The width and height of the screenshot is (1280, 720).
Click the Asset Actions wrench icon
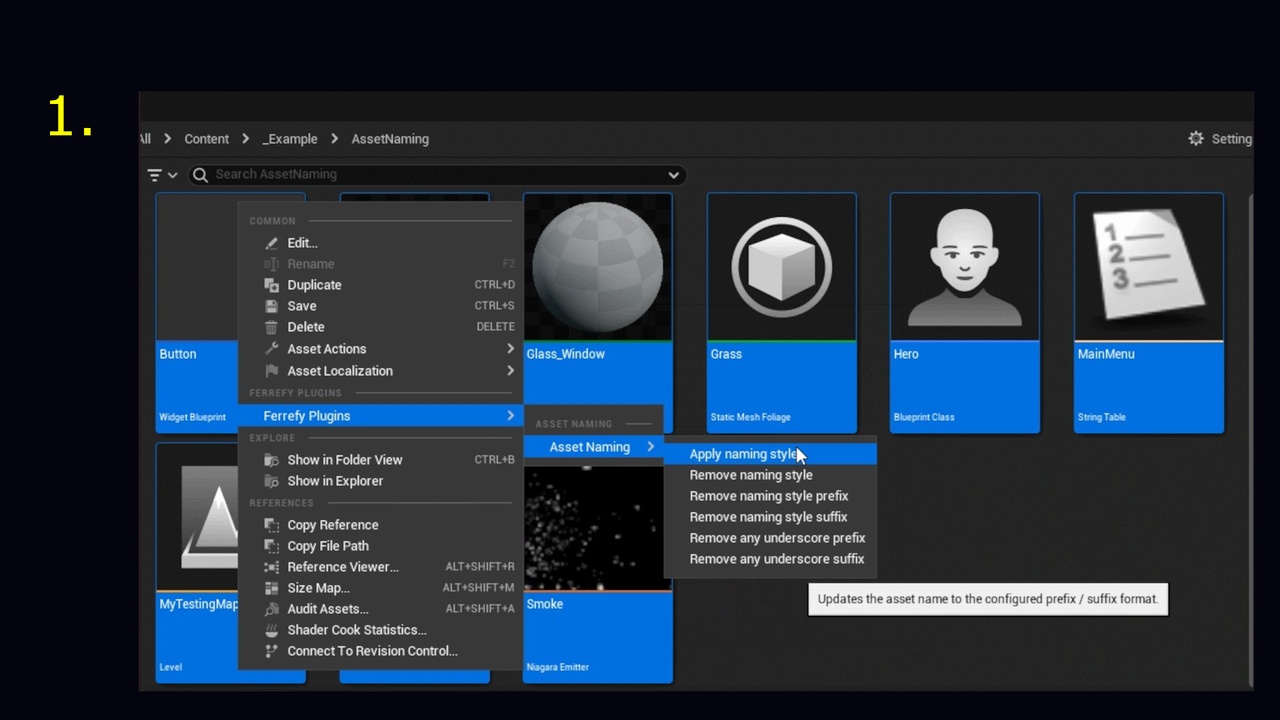pos(271,349)
